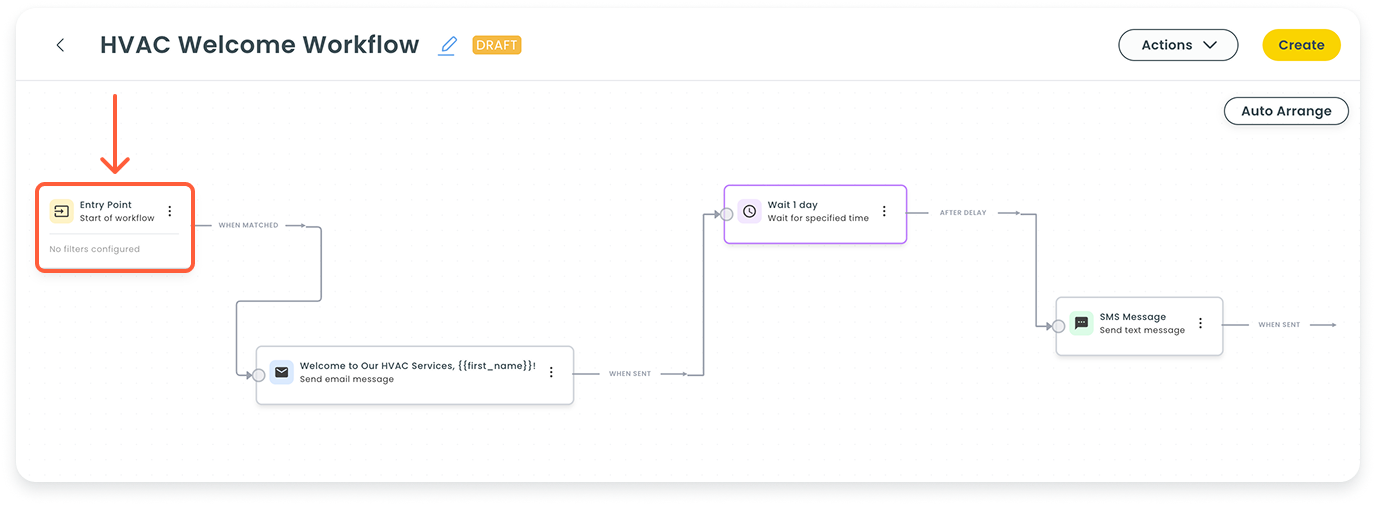This screenshot has height=506, width=1376.
Task: Click the back arrow icon
Action: pyautogui.click(x=61, y=45)
